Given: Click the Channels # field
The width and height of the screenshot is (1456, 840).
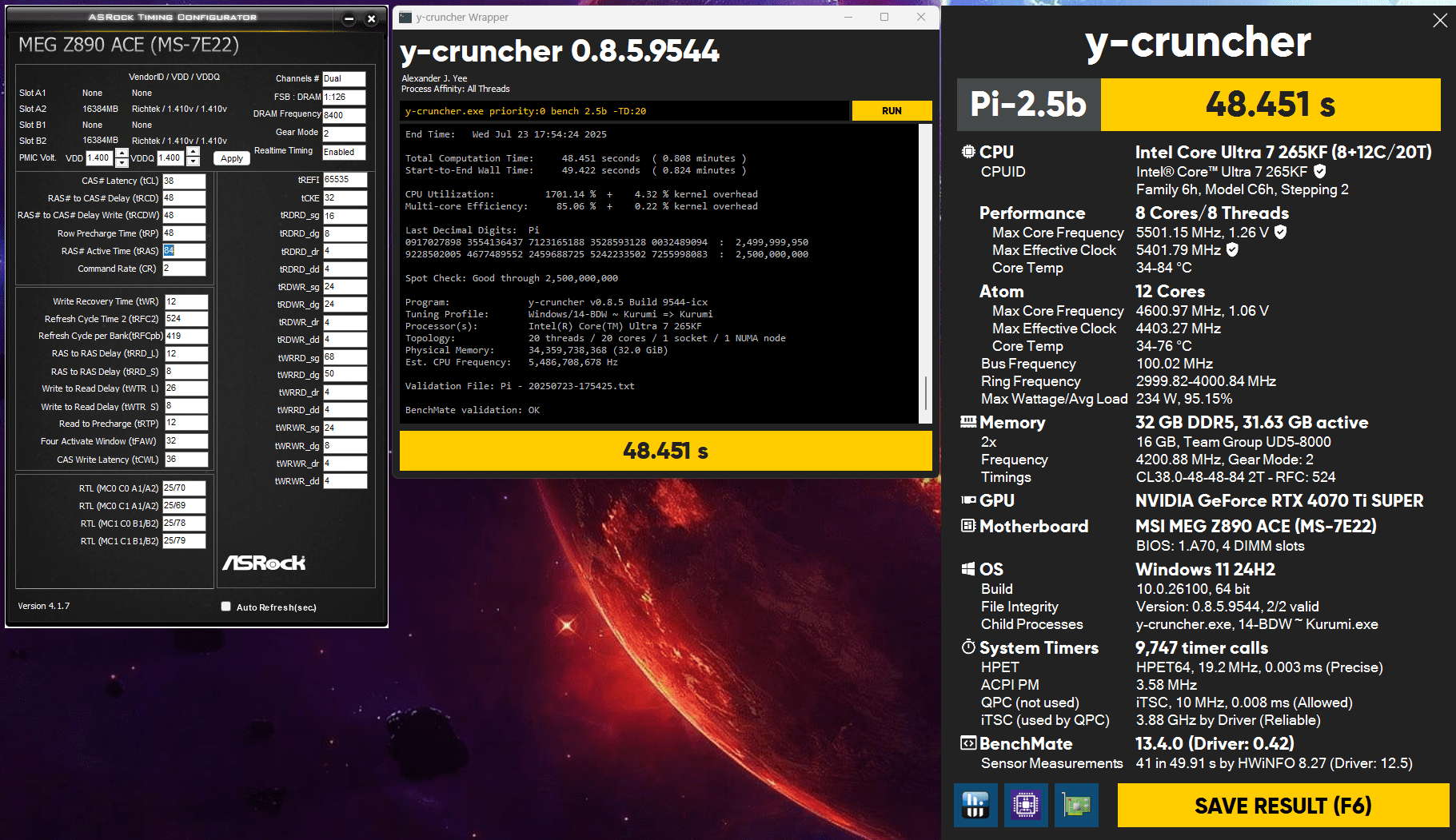Looking at the screenshot, I should tap(344, 78).
